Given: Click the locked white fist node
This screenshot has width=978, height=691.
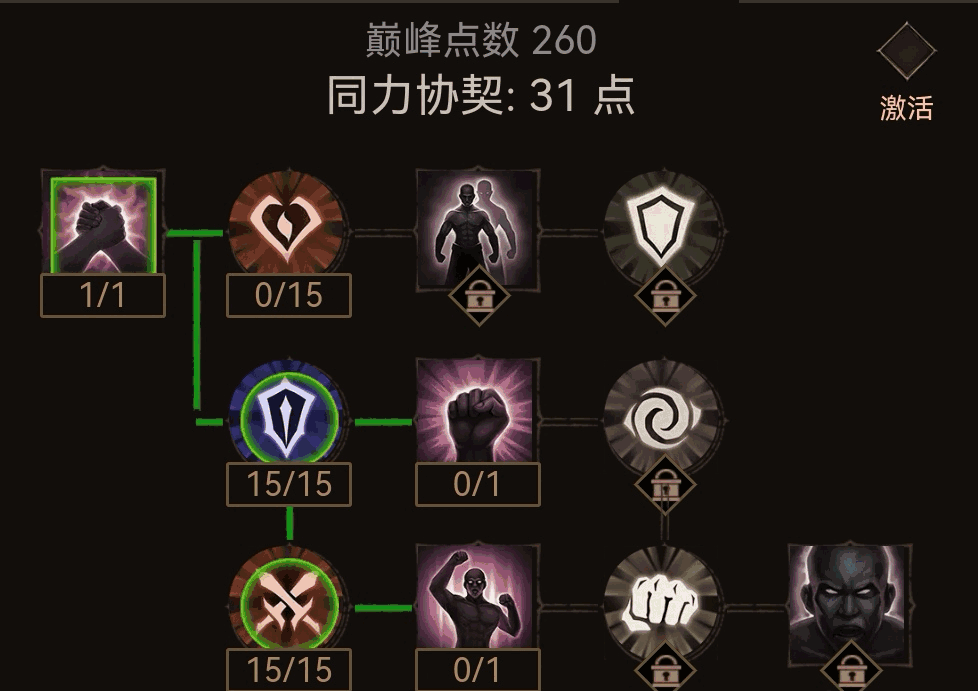Looking at the screenshot, I should click(x=664, y=604).
